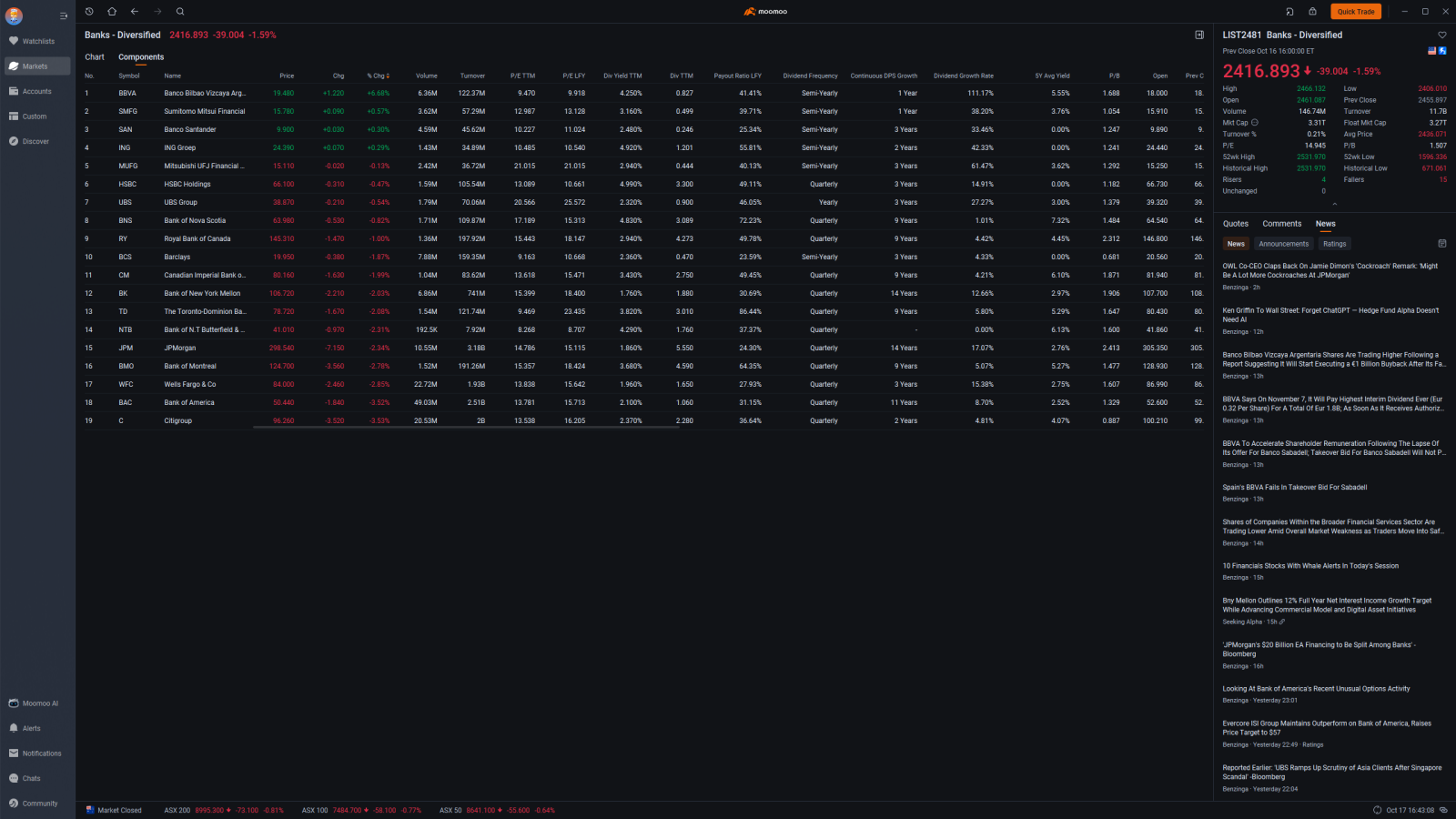Image resolution: width=1456 pixels, height=819 pixels.
Task: Click the search magnifier icon
Action: pyautogui.click(x=180, y=12)
